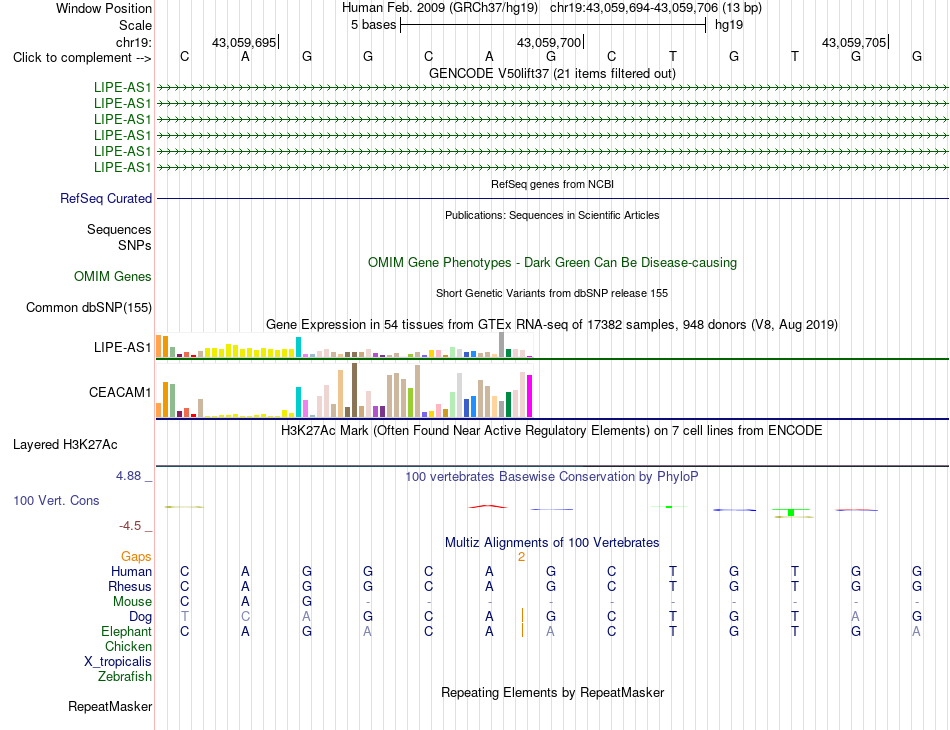This screenshot has height=730, width=950.
Task: Open the RefSeq Curated track label
Action: pyautogui.click(x=106, y=198)
